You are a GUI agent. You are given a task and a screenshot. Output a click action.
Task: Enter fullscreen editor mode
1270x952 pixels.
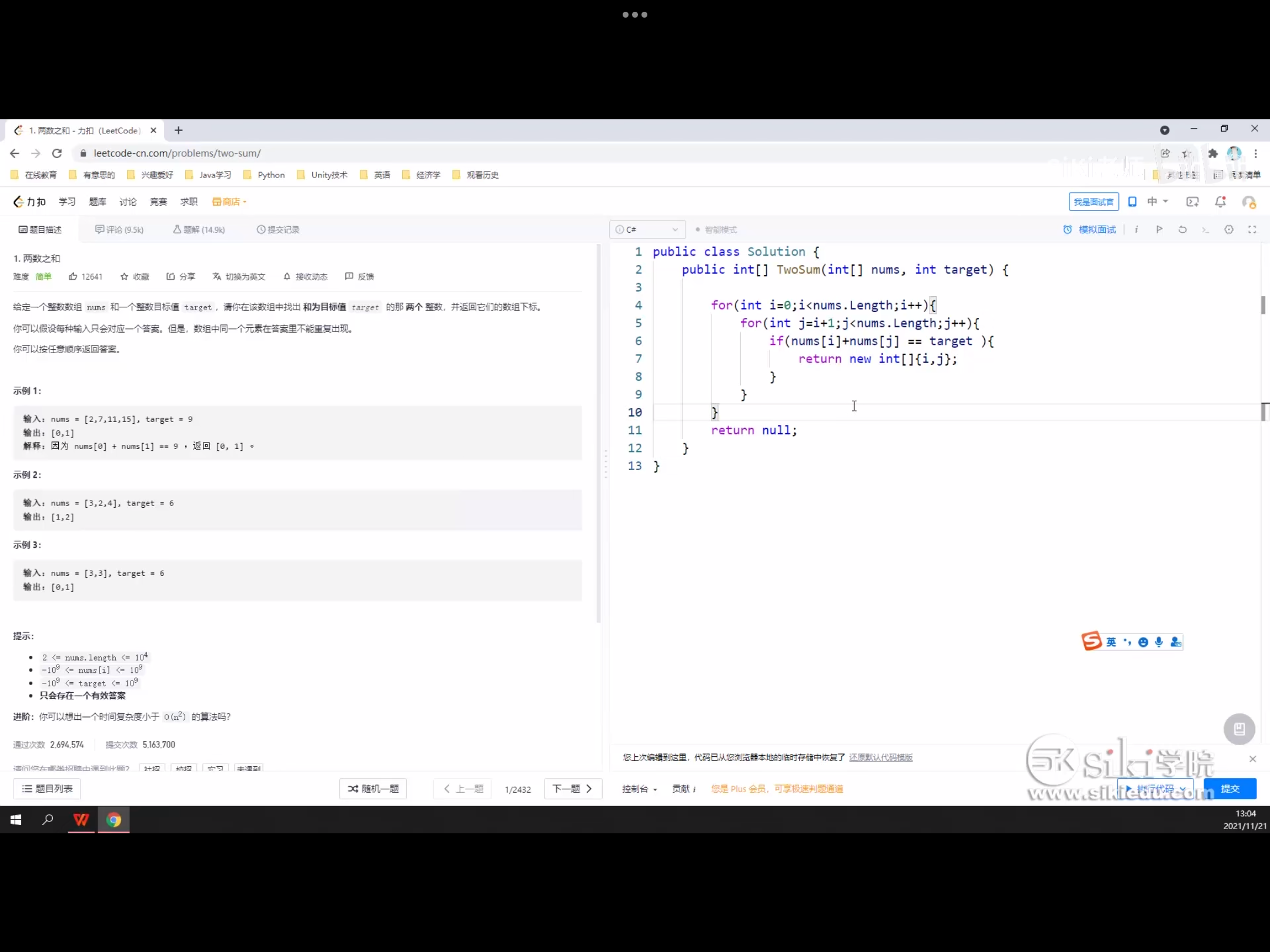point(1252,229)
